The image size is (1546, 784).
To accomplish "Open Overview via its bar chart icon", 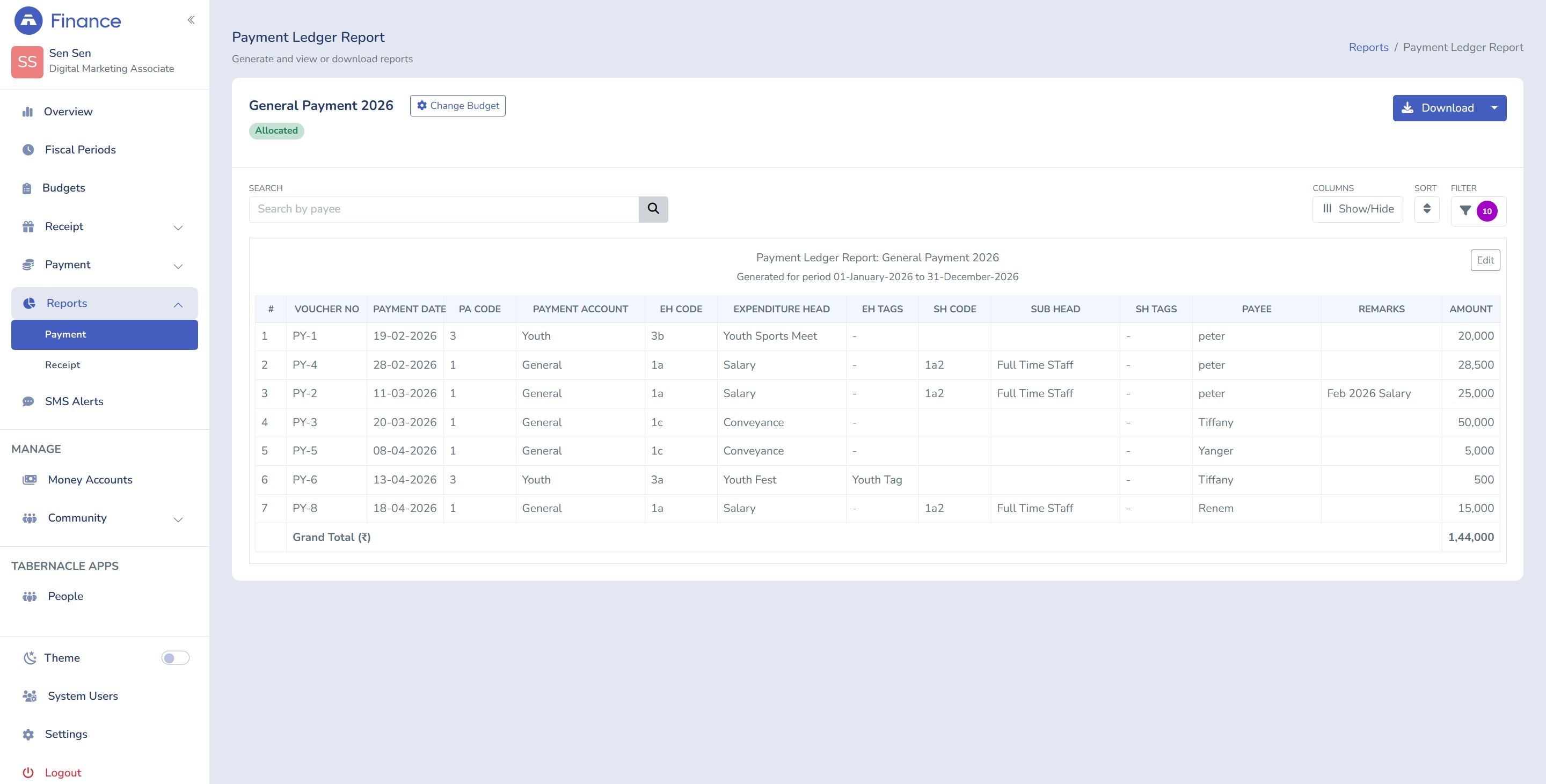I will (x=27, y=112).
